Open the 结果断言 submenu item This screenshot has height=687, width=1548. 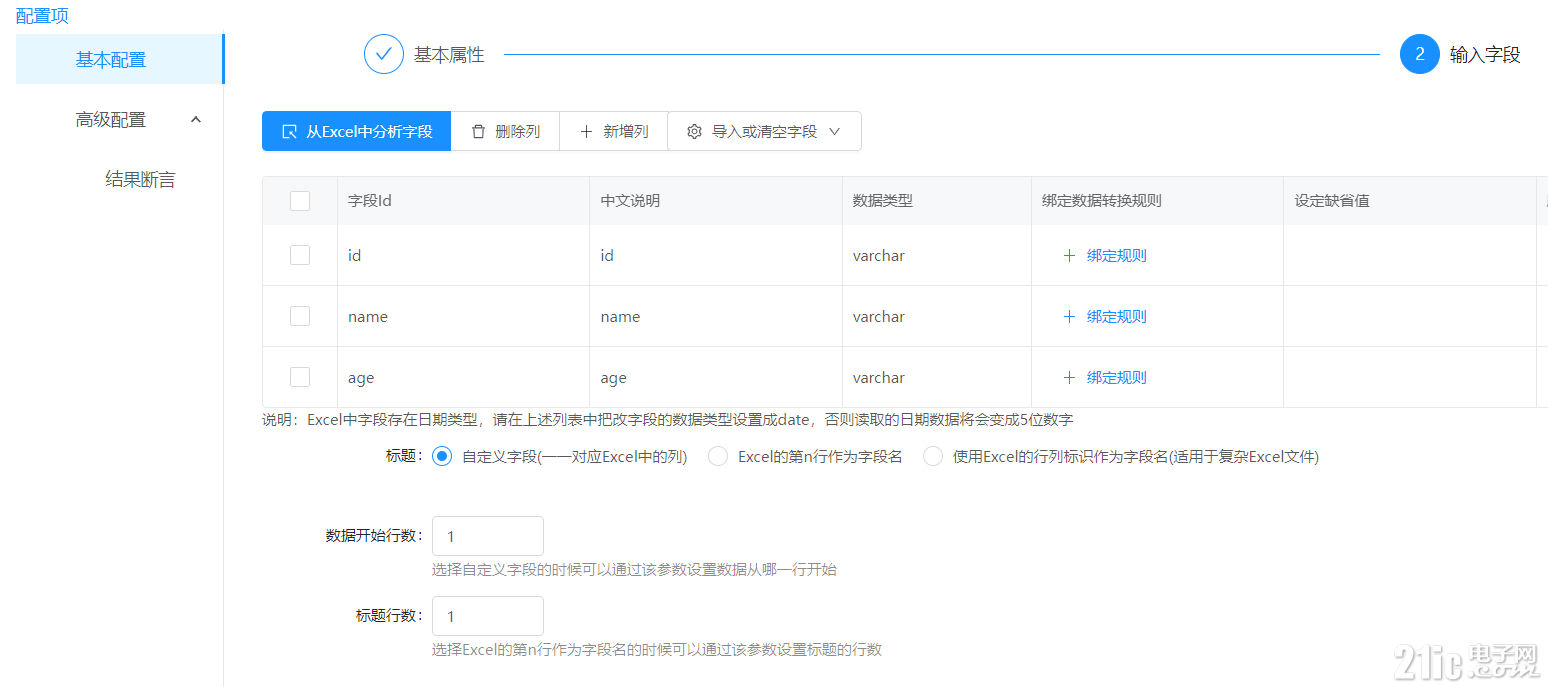(140, 179)
